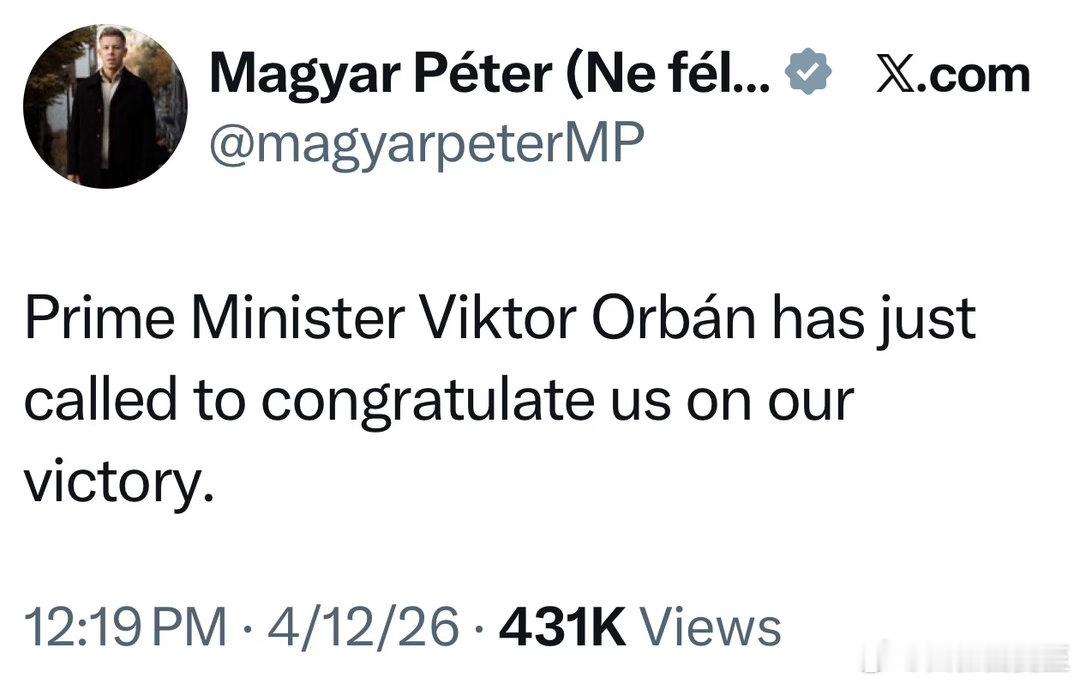Screen dimensions: 1080x684
Task: Click the 12:19 PM timestamp
Action: click(125, 628)
